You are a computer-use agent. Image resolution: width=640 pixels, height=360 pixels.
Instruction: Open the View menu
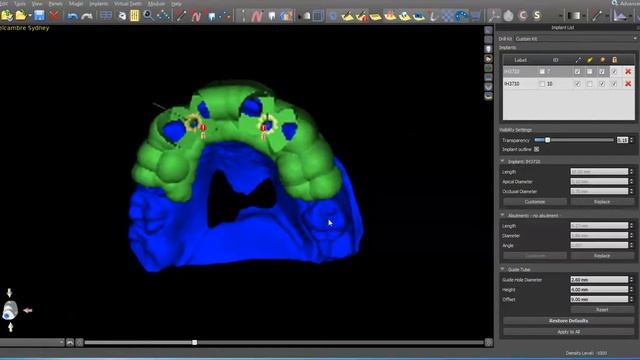coord(37,4)
